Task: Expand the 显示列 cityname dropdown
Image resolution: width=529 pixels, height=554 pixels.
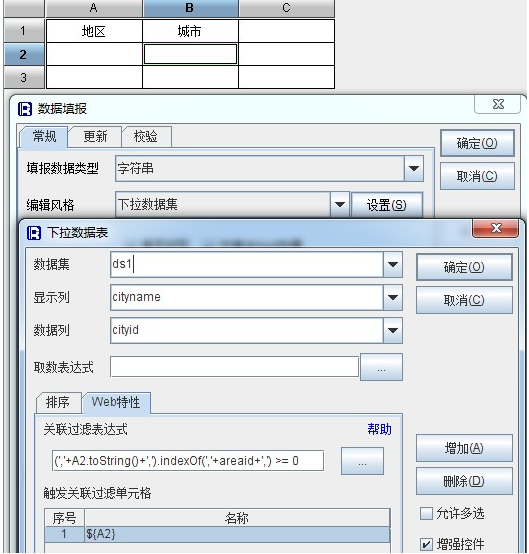Action: tap(393, 297)
